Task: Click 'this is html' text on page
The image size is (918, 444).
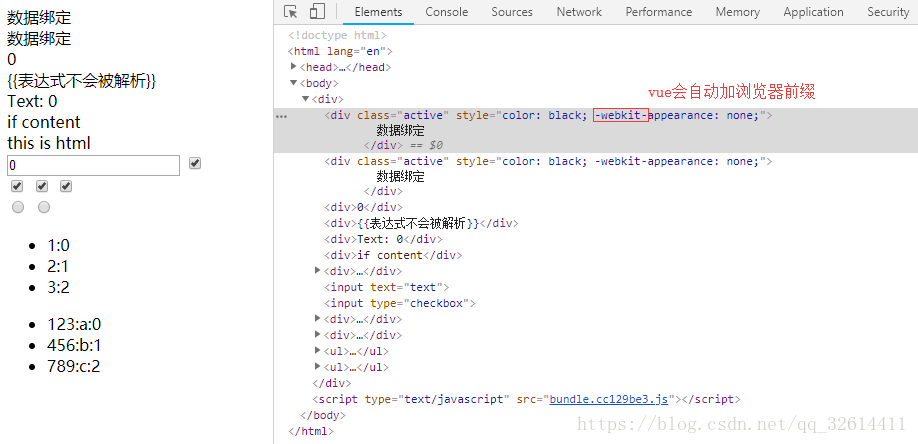Action: click(x=49, y=143)
